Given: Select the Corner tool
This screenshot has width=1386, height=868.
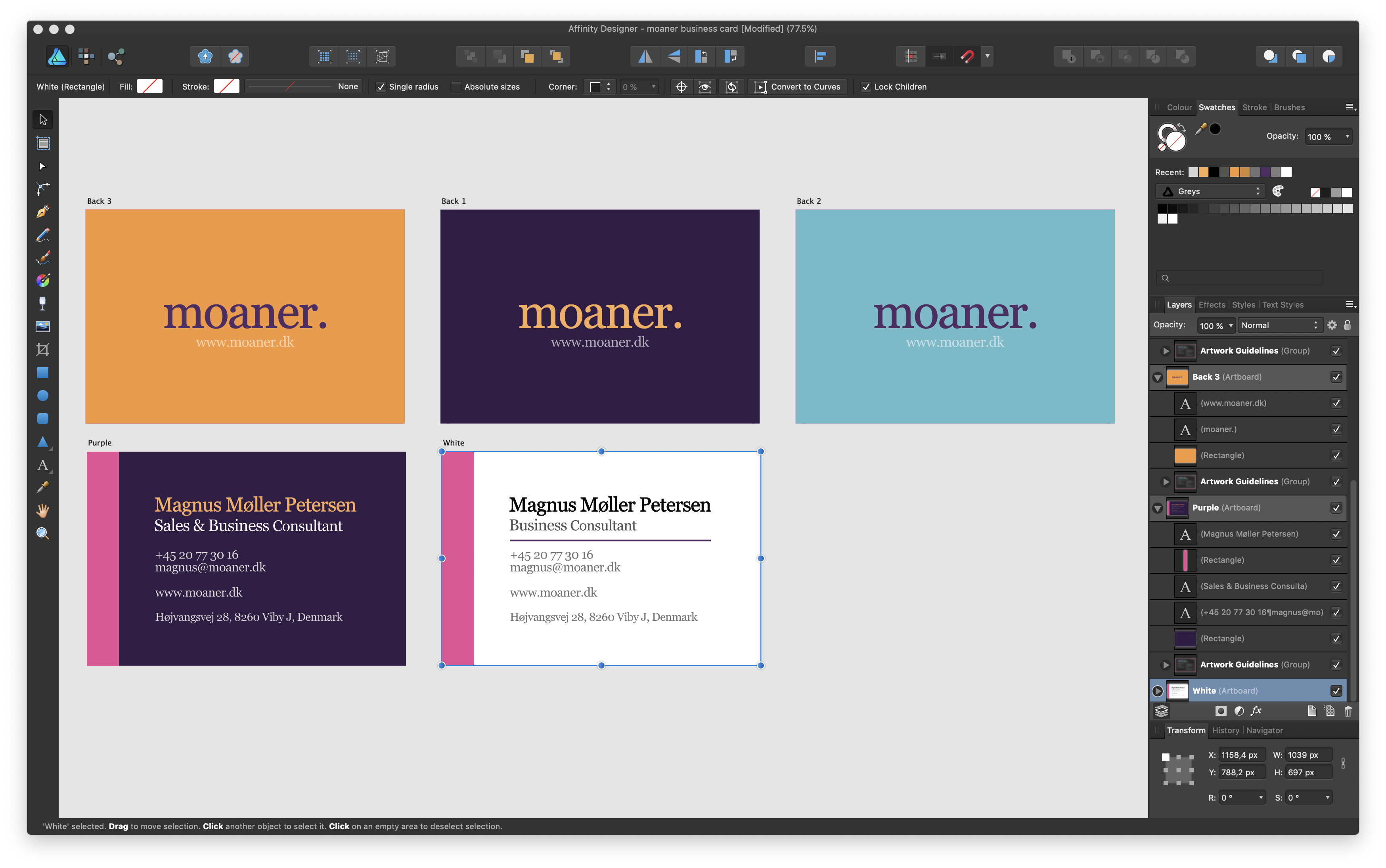Looking at the screenshot, I should pyautogui.click(x=42, y=189).
